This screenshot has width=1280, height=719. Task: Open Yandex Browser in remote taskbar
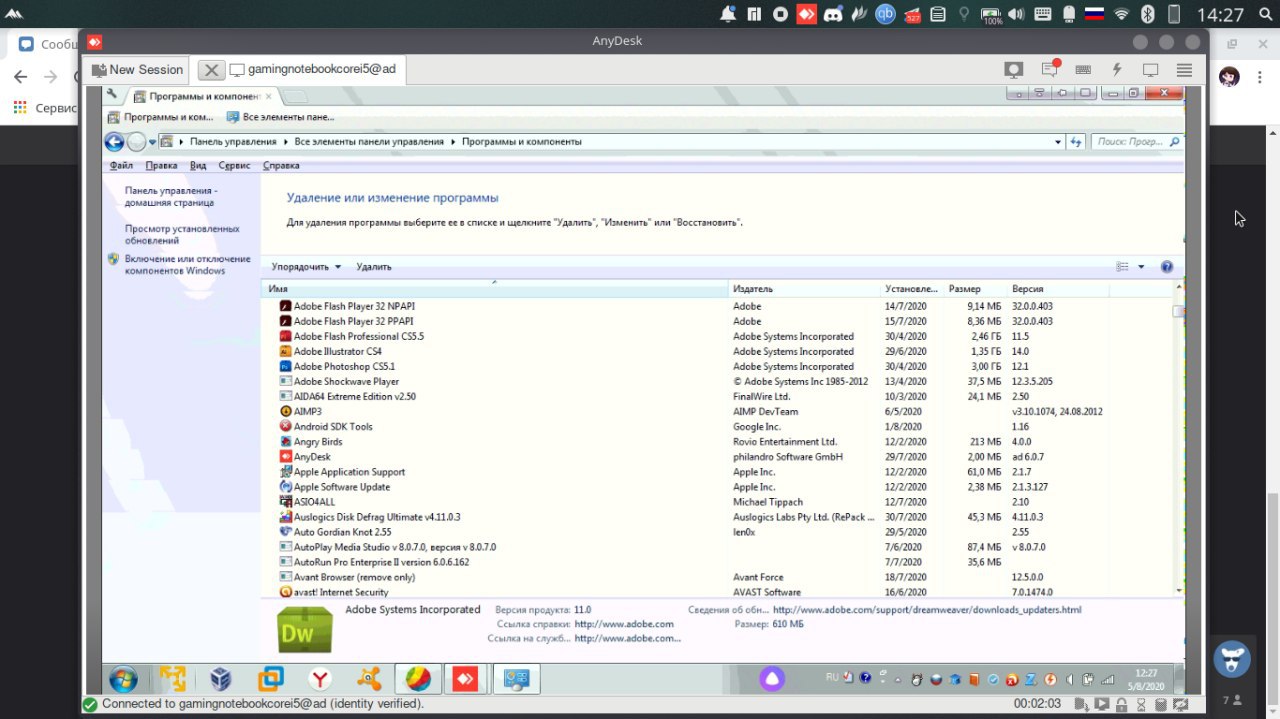click(x=320, y=680)
